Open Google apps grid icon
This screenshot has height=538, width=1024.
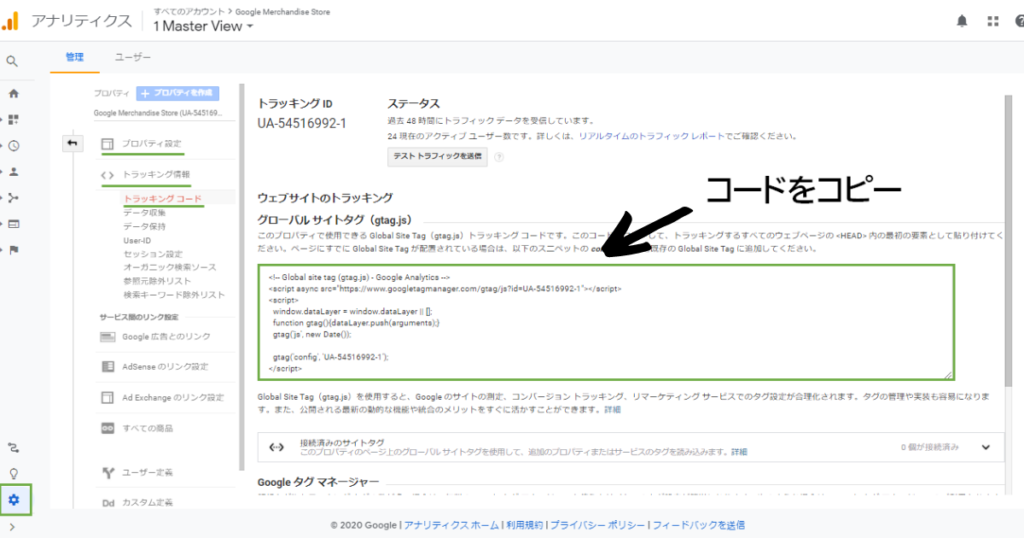click(x=993, y=21)
